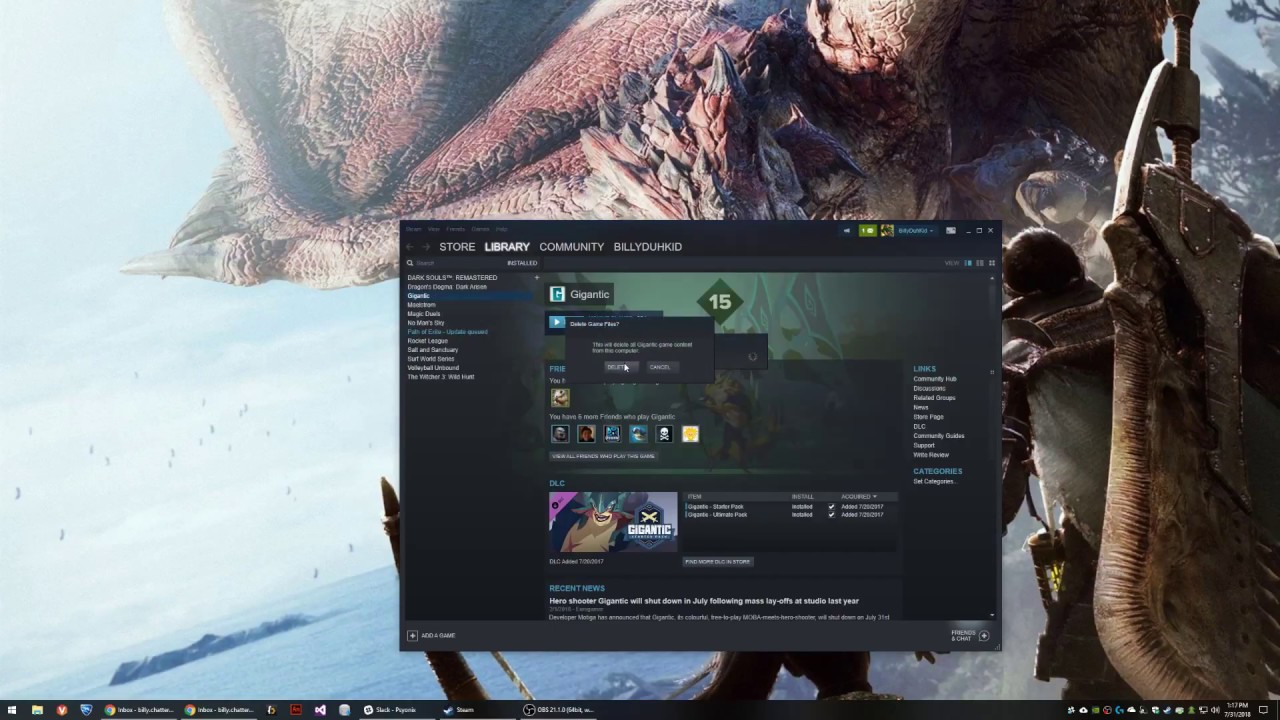1280x720 pixels.
Task: Open the Friends menu
Action: [455, 229]
